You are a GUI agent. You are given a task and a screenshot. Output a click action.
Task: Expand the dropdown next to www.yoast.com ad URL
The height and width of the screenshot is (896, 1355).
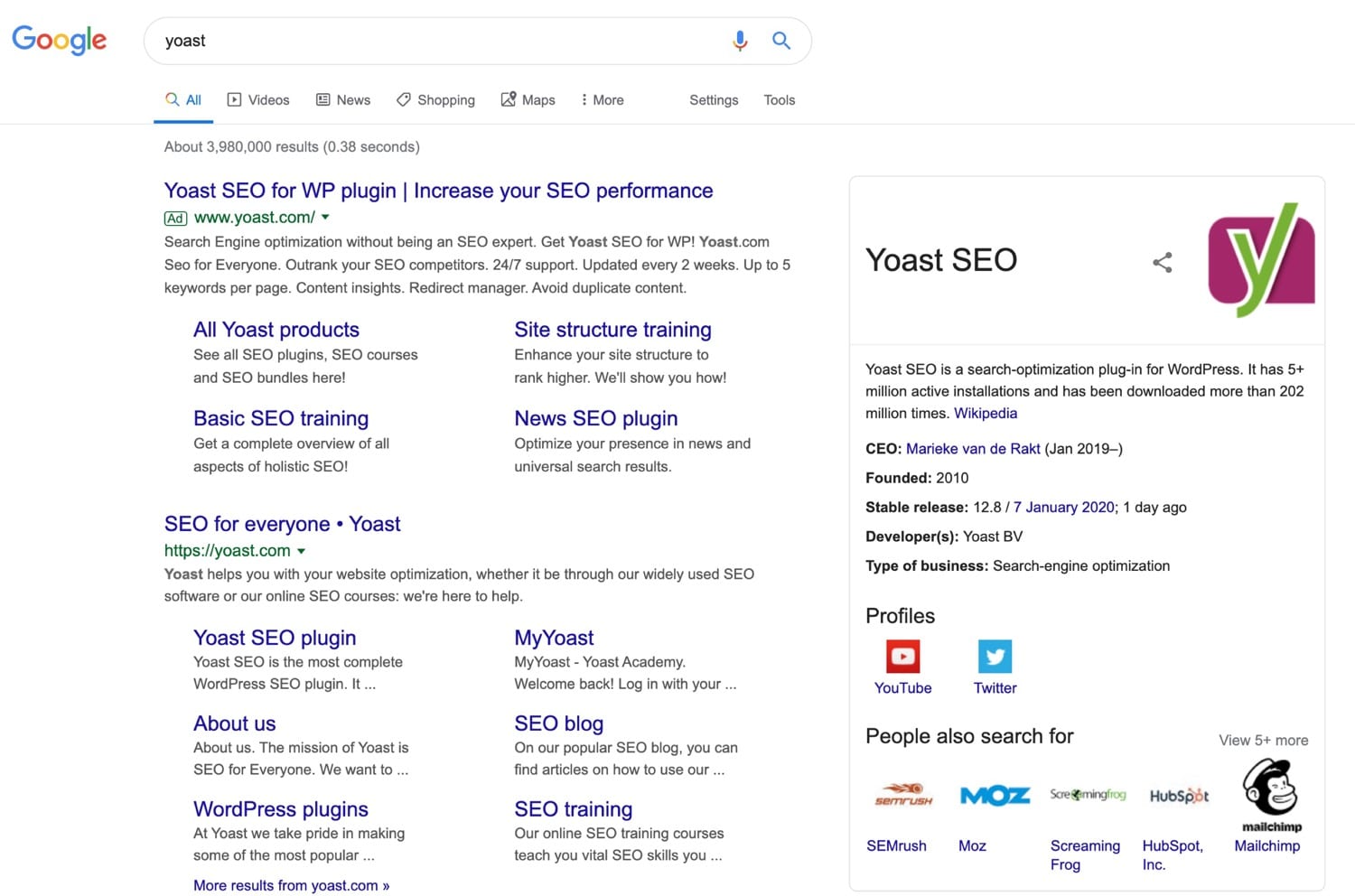(x=325, y=218)
